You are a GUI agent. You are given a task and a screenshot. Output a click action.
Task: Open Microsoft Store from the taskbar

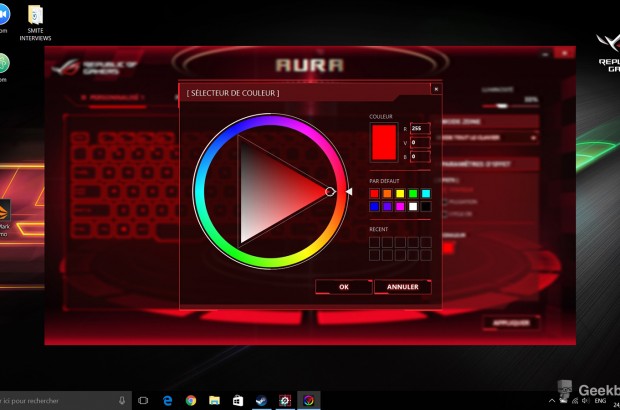pyautogui.click(x=238, y=400)
